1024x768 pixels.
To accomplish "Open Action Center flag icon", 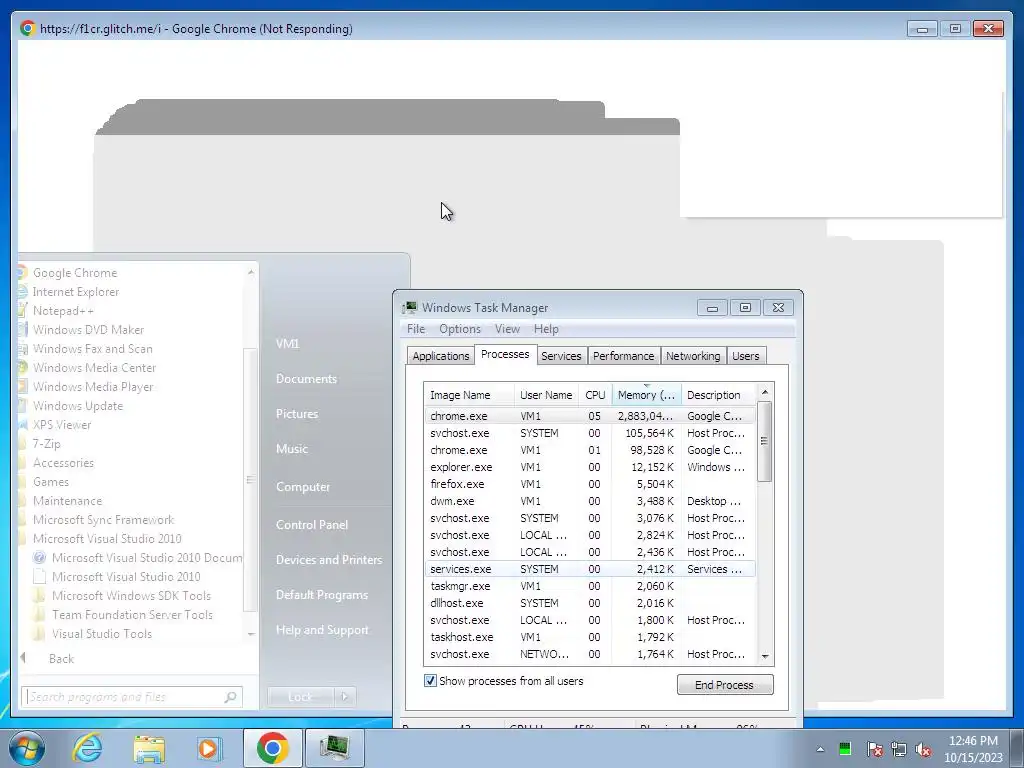I will (x=874, y=749).
